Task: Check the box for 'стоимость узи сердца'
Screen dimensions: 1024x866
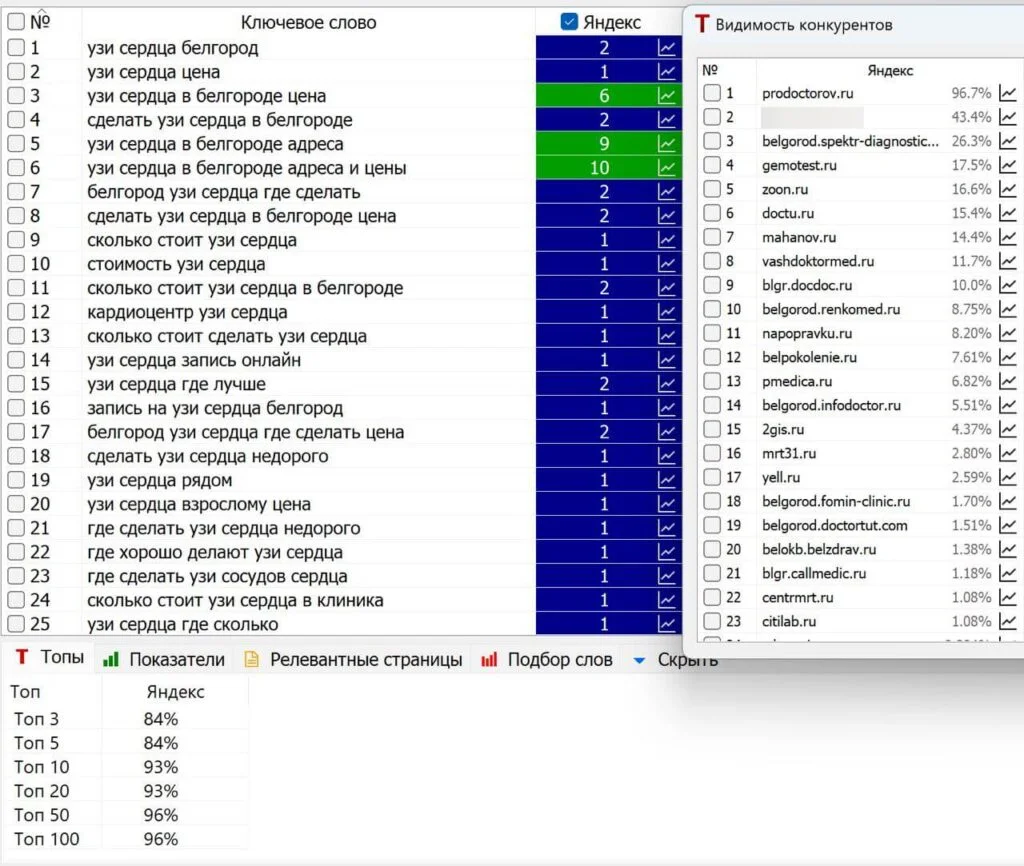Action: pos(16,264)
